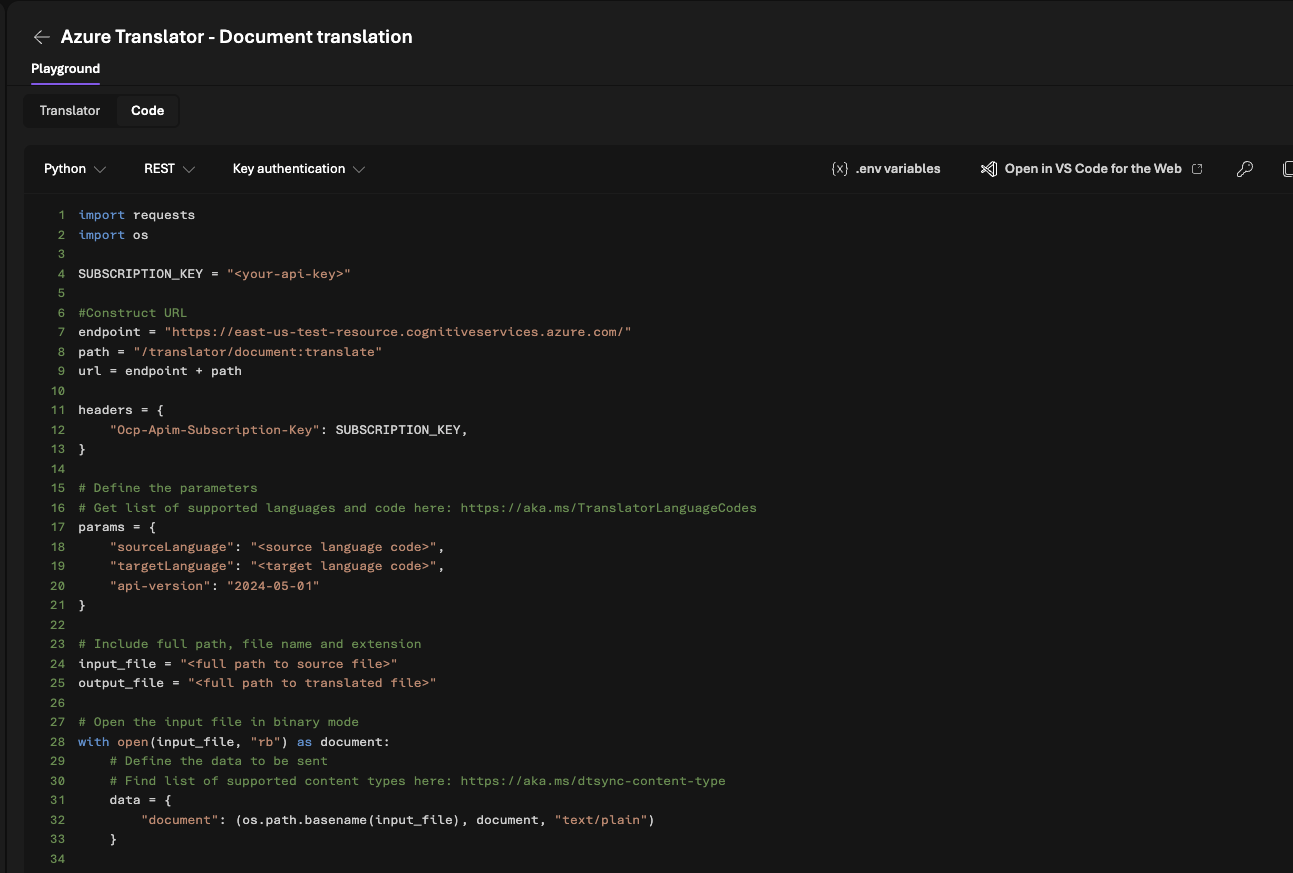Select the Code tab

(x=147, y=111)
